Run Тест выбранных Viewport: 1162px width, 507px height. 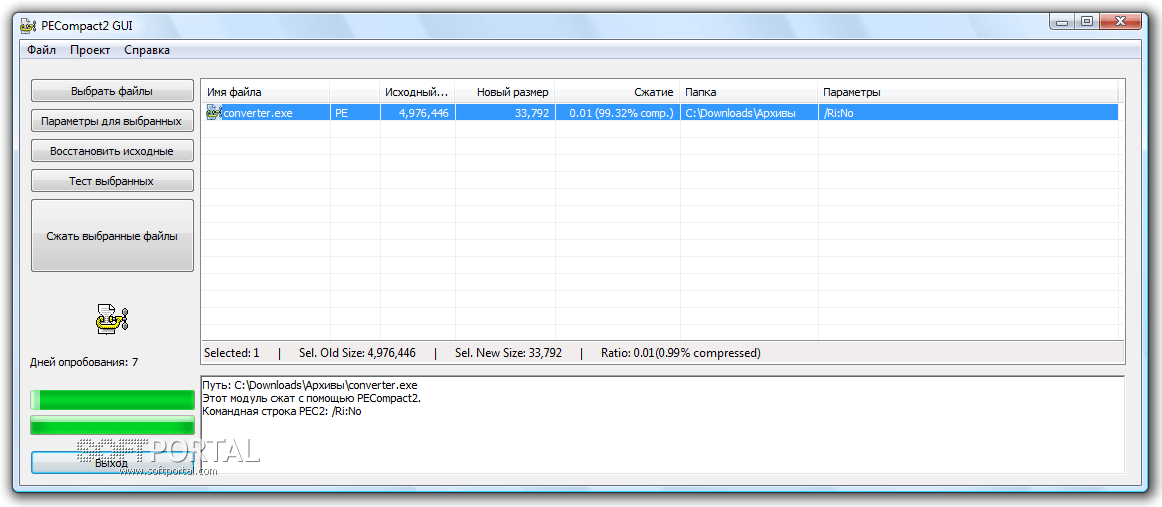point(112,180)
